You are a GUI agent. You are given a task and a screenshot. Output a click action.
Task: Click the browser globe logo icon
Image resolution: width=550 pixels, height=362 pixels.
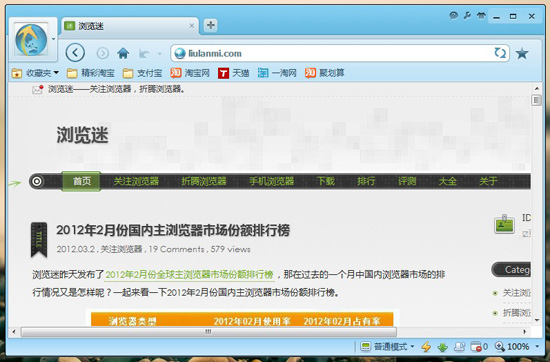pos(31,40)
